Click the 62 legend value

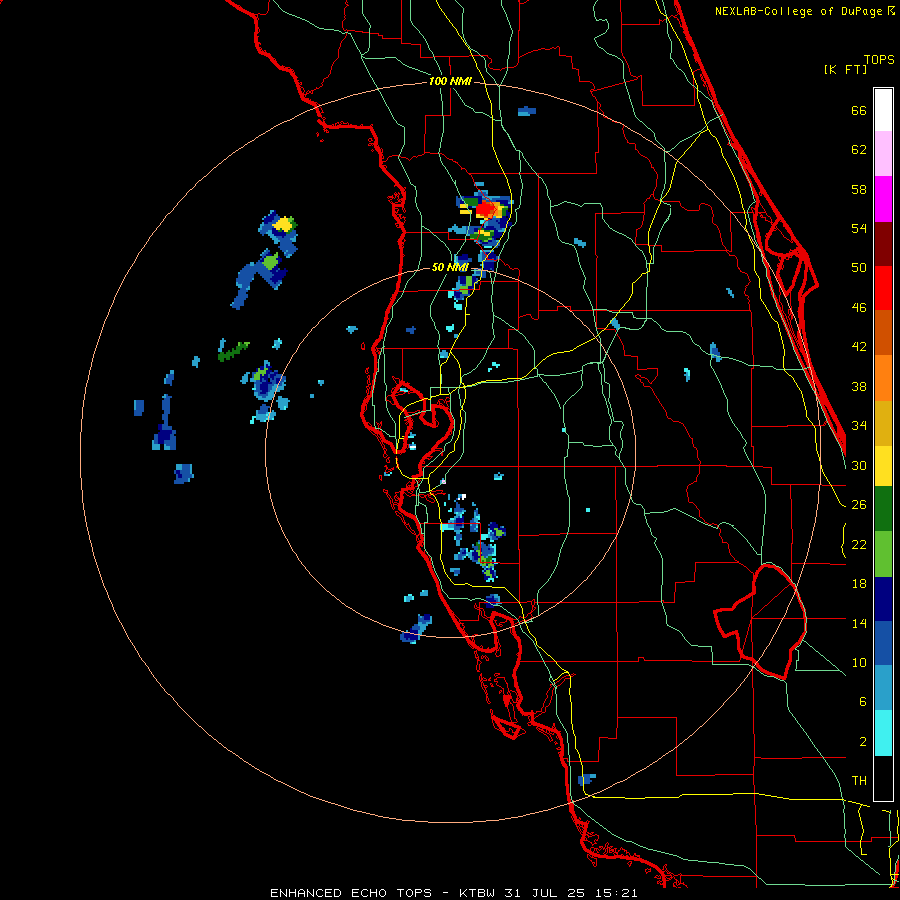tap(859, 150)
